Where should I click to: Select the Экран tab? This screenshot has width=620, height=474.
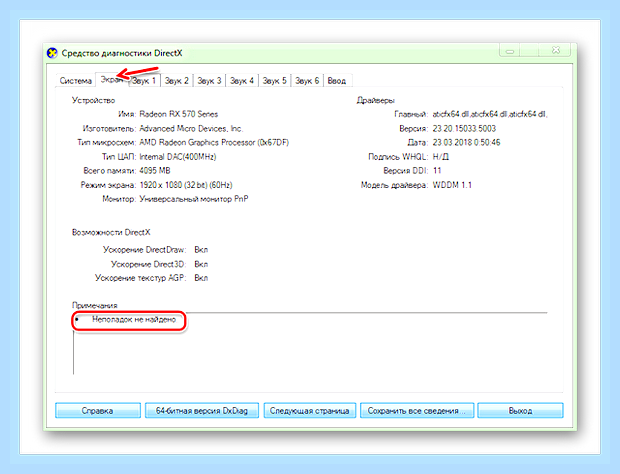pos(112,79)
